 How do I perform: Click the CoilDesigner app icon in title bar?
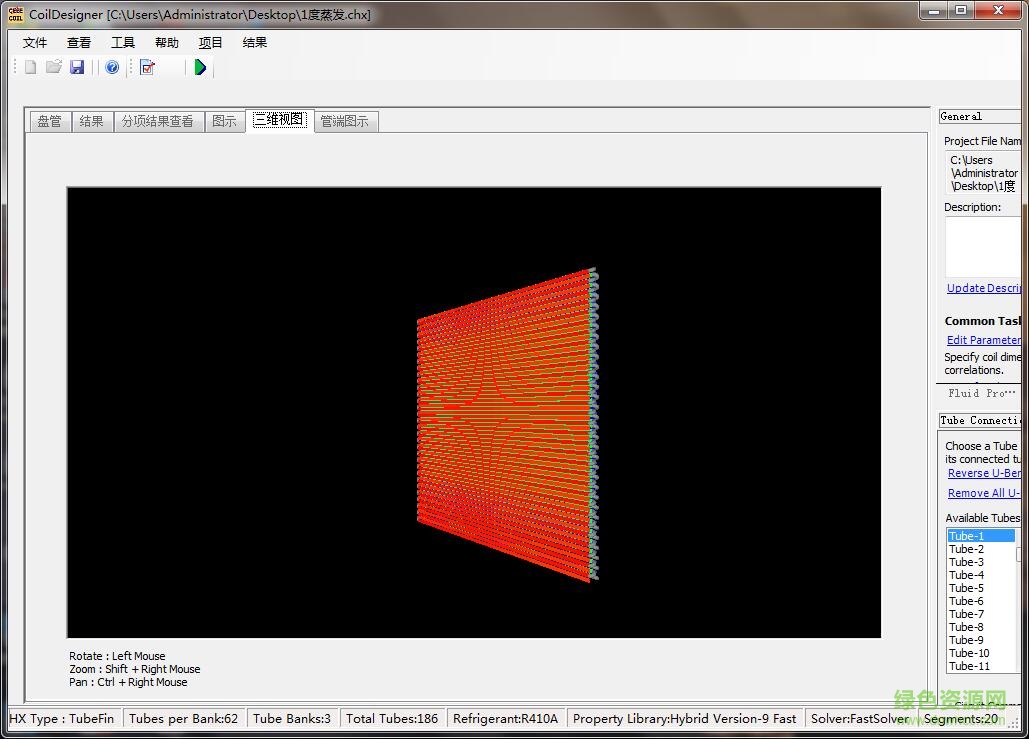[15, 14]
